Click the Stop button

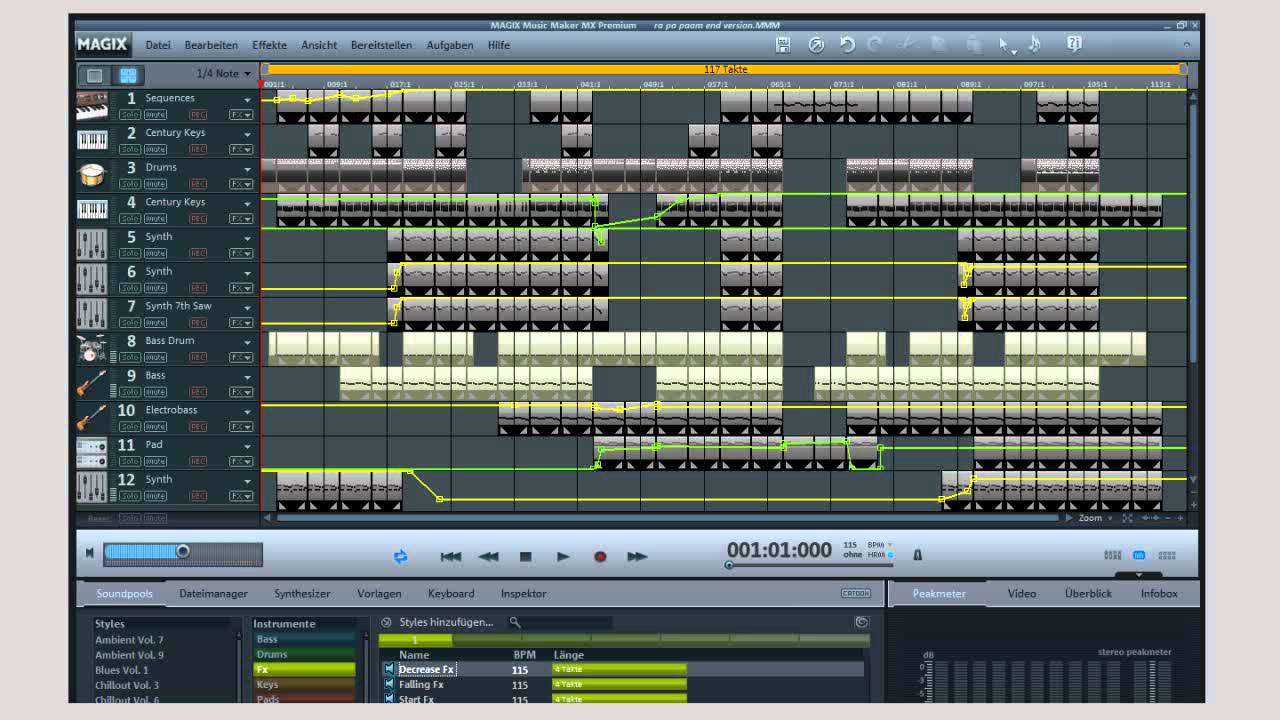525,556
